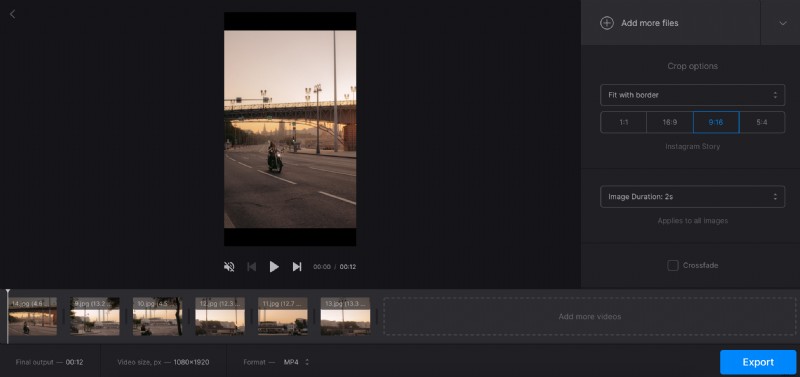Open the Fit with border dropdown

pos(692,95)
